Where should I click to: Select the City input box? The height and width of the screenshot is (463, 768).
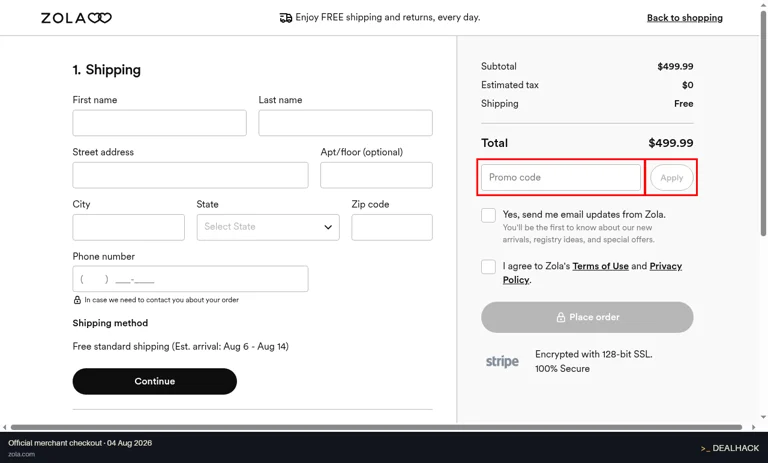[129, 227]
